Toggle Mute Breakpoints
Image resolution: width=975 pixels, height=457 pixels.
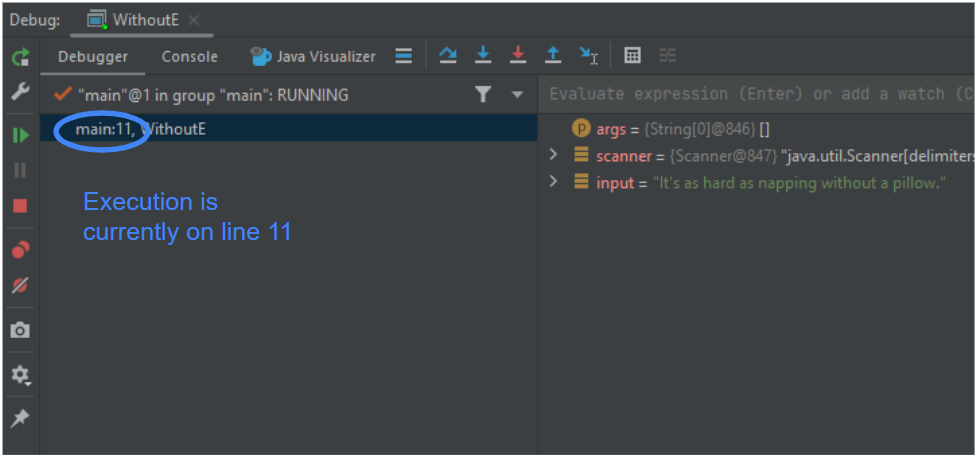pos(20,285)
